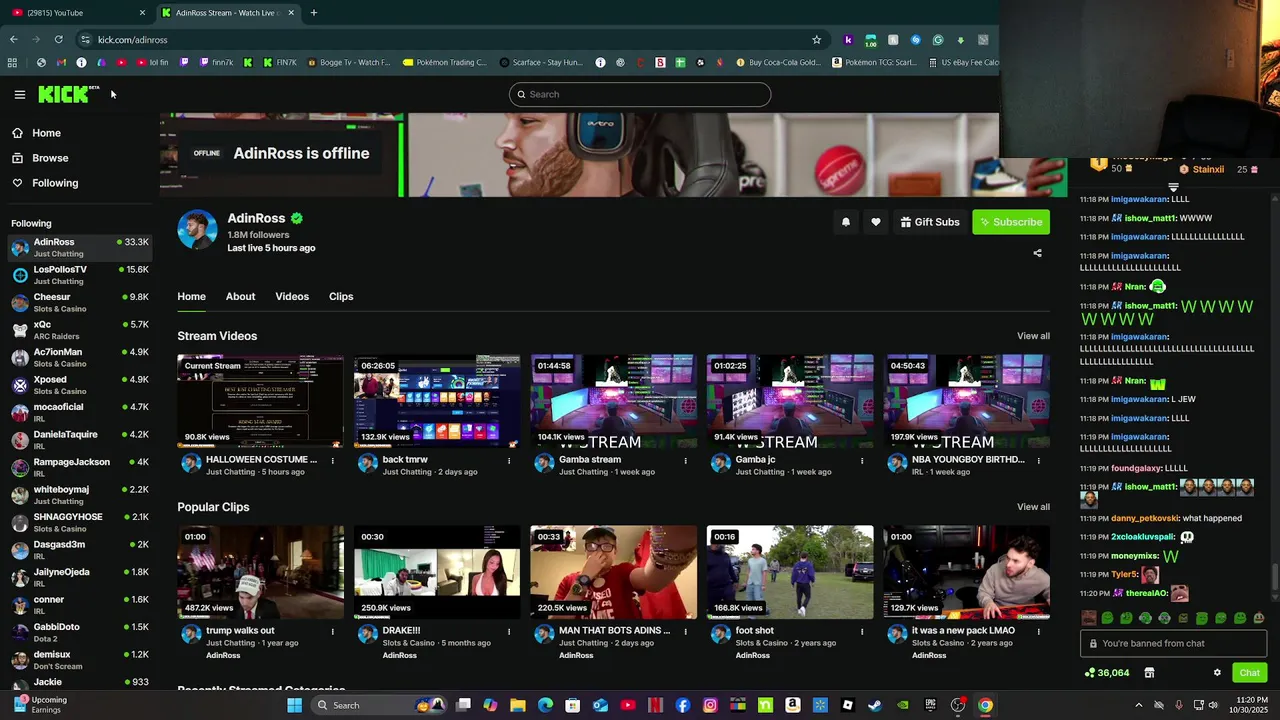Open options menu for Gamba jc video
1280x720 pixels.
(862, 461)
